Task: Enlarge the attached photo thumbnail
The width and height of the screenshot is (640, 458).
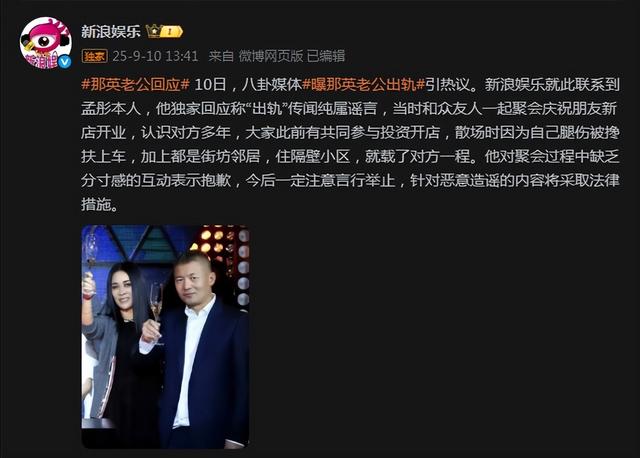Action: [165, 337]
